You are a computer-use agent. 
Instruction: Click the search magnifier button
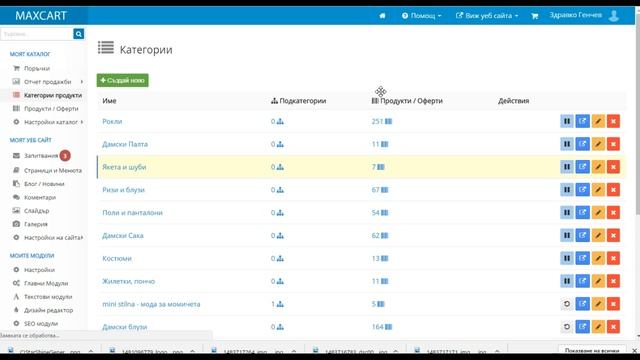coord(79,34)
